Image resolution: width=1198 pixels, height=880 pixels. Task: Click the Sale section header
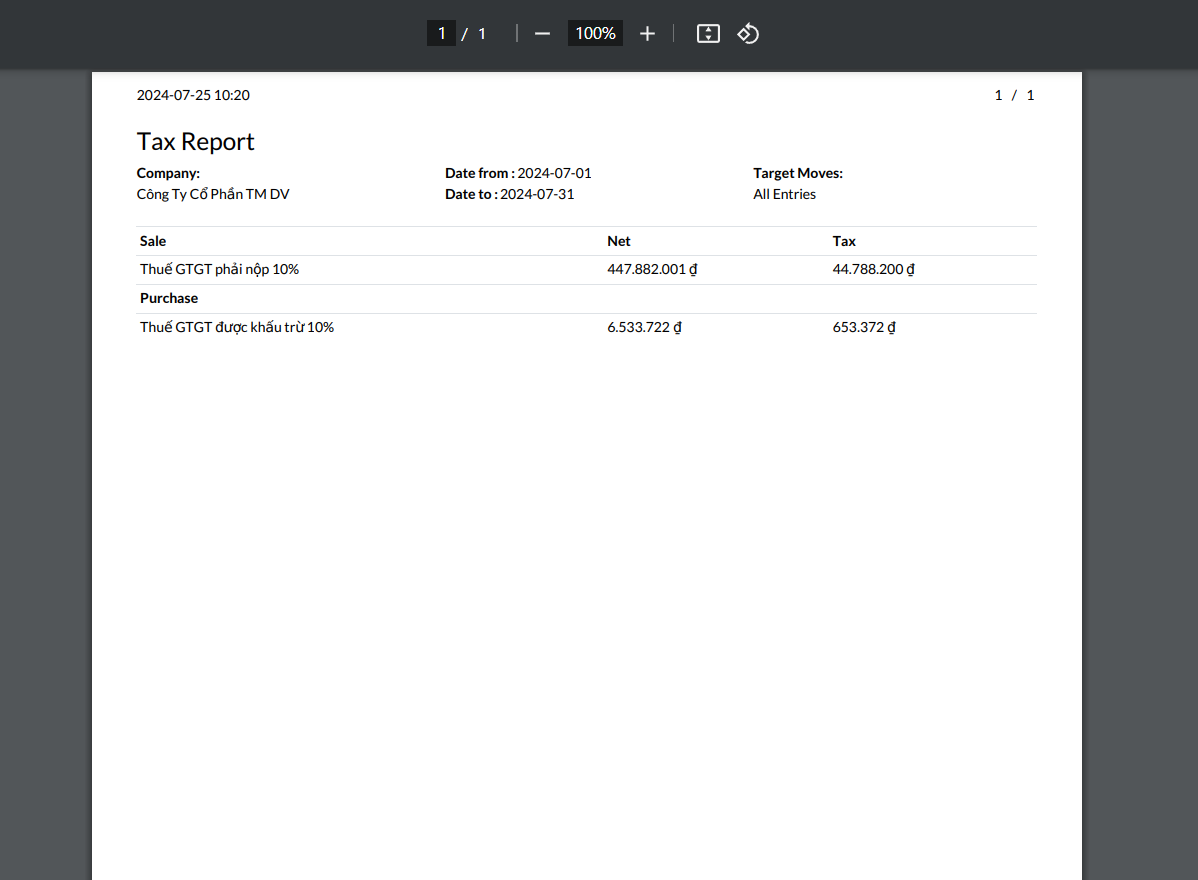(x=153, y=241)
